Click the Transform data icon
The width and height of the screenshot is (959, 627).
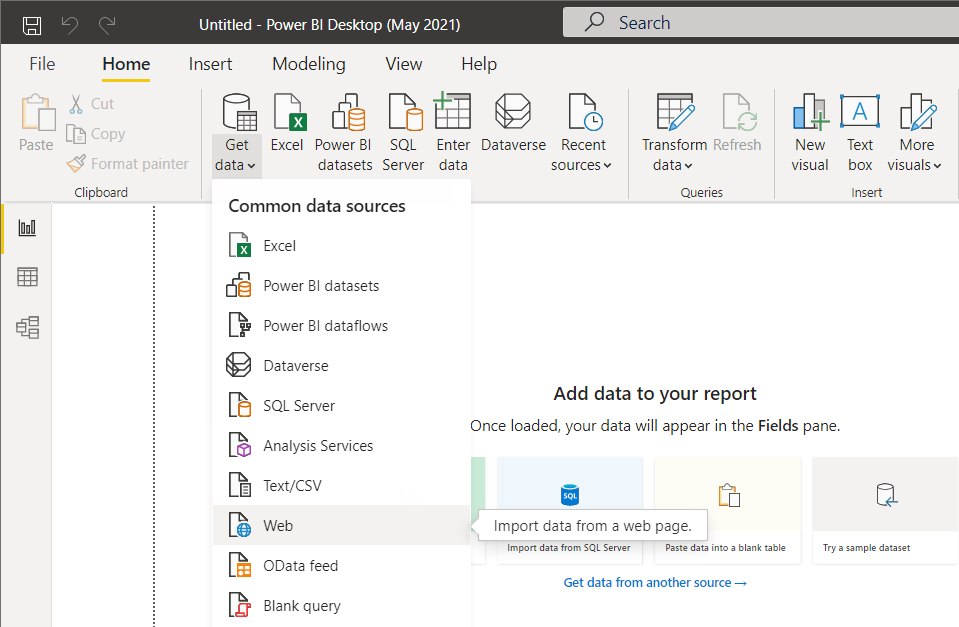click(x=675, y=112)
